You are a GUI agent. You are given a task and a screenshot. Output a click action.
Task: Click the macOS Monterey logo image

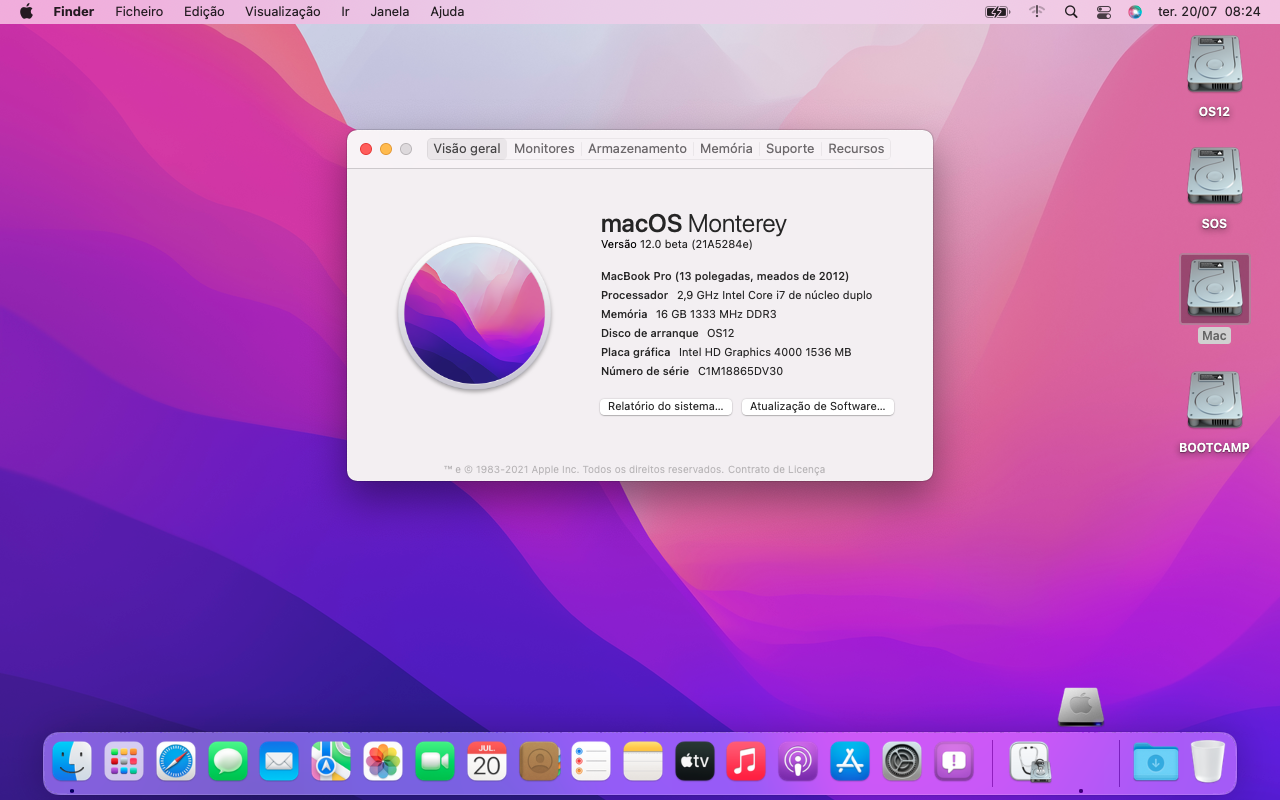(474, 313)
